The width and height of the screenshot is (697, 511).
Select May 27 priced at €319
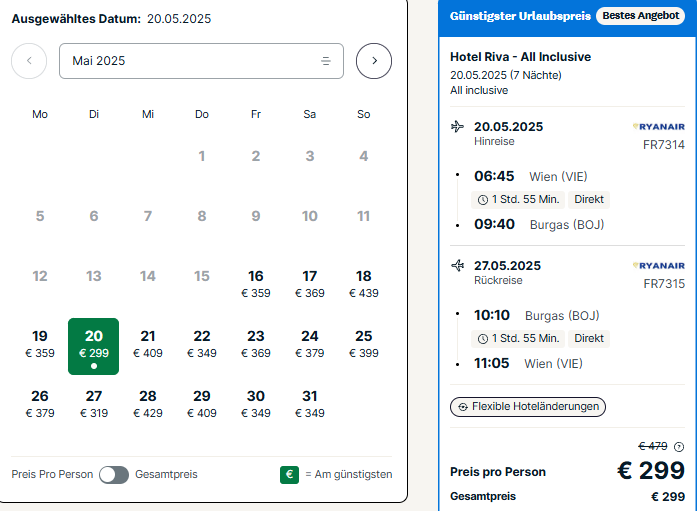pyautogui.click(x=94, y=403)
